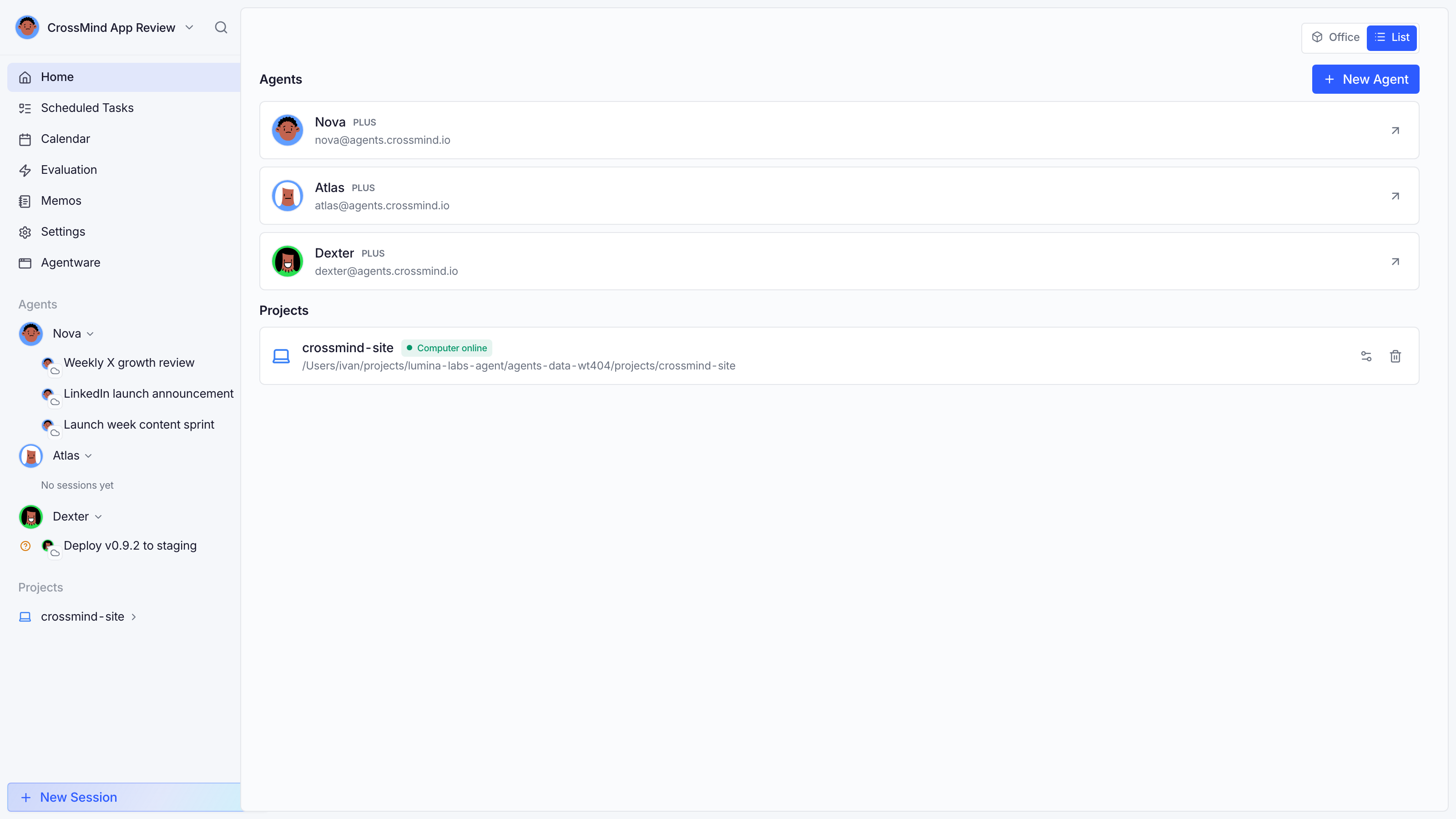Viewport: 1456px width, 819px height.
Task: Open the search icon in sidebar header
Action: click(x=221, y=28)
